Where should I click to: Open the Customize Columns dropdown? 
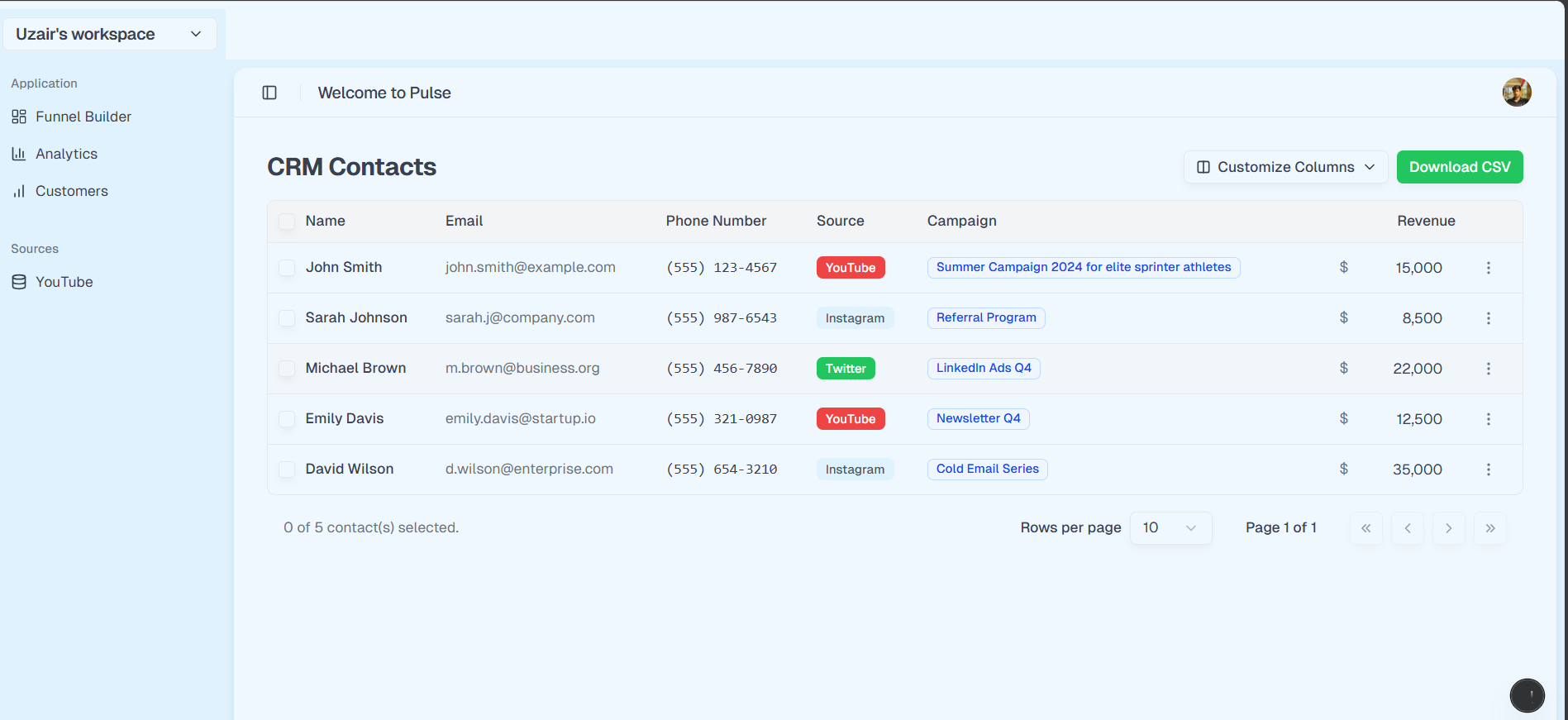point(1285,167)
